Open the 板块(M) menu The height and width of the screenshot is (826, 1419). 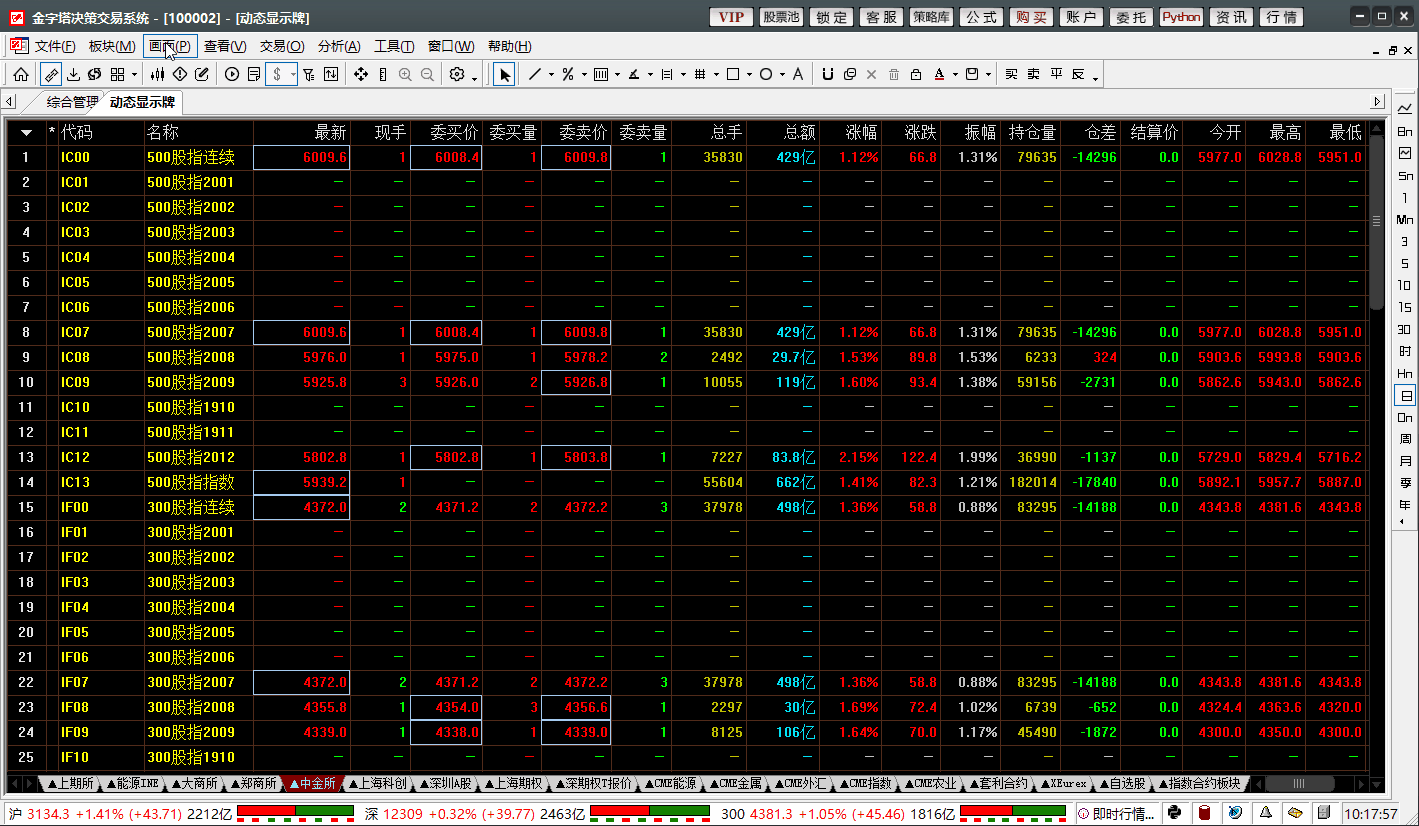112,46
